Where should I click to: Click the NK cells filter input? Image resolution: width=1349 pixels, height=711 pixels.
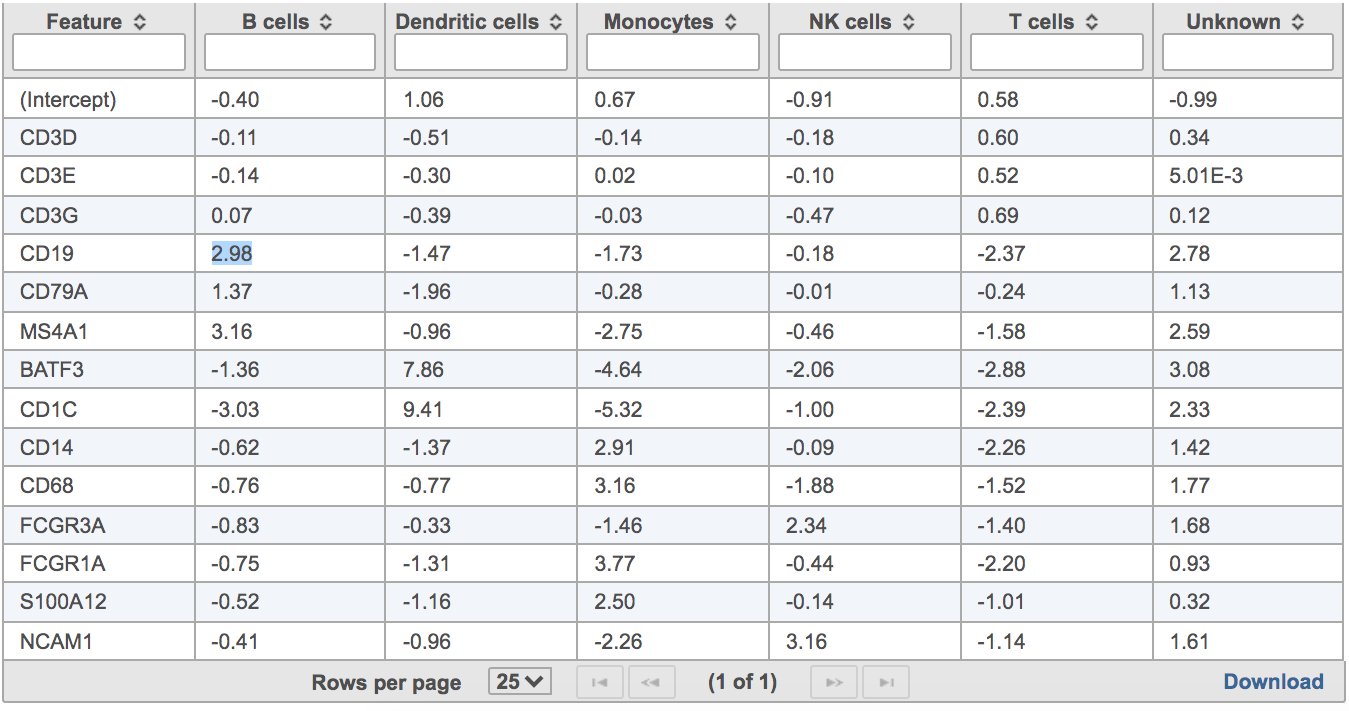865,53
